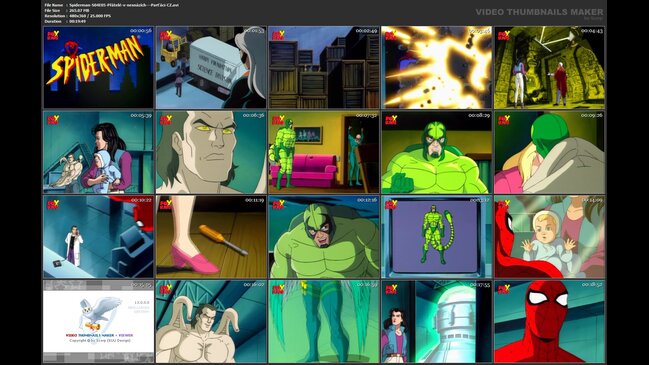
Task: Select the green legs in tube thumbnail
Action: pos(324,322)
